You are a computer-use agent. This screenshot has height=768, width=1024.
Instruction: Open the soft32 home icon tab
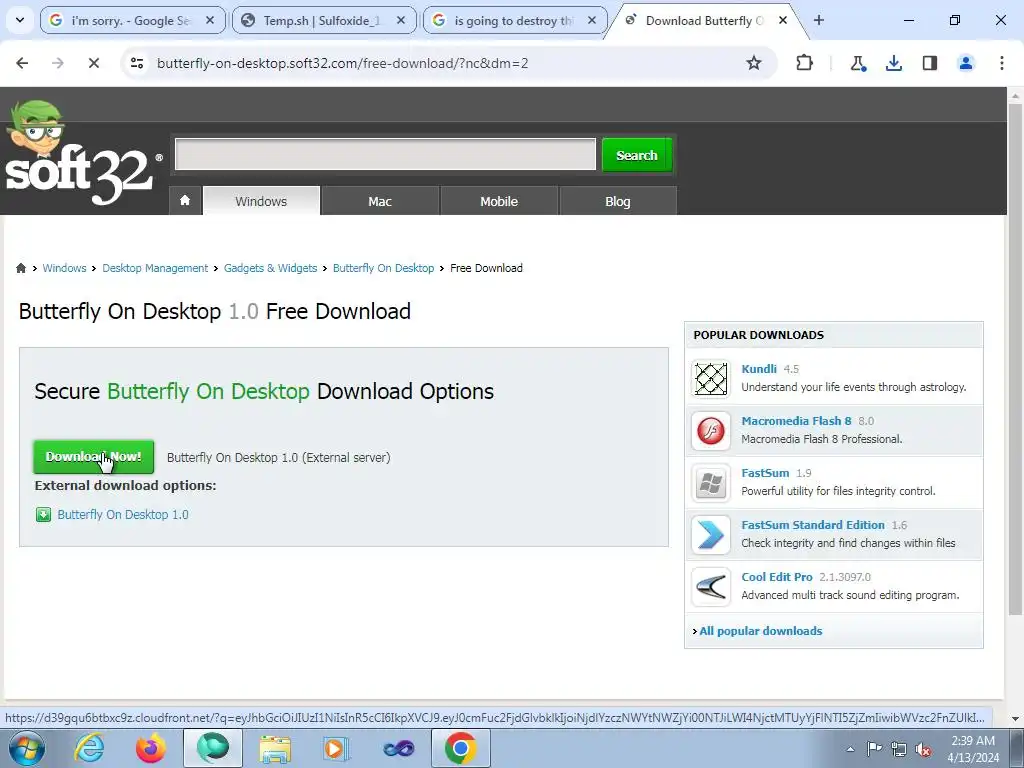coord(185,200)
